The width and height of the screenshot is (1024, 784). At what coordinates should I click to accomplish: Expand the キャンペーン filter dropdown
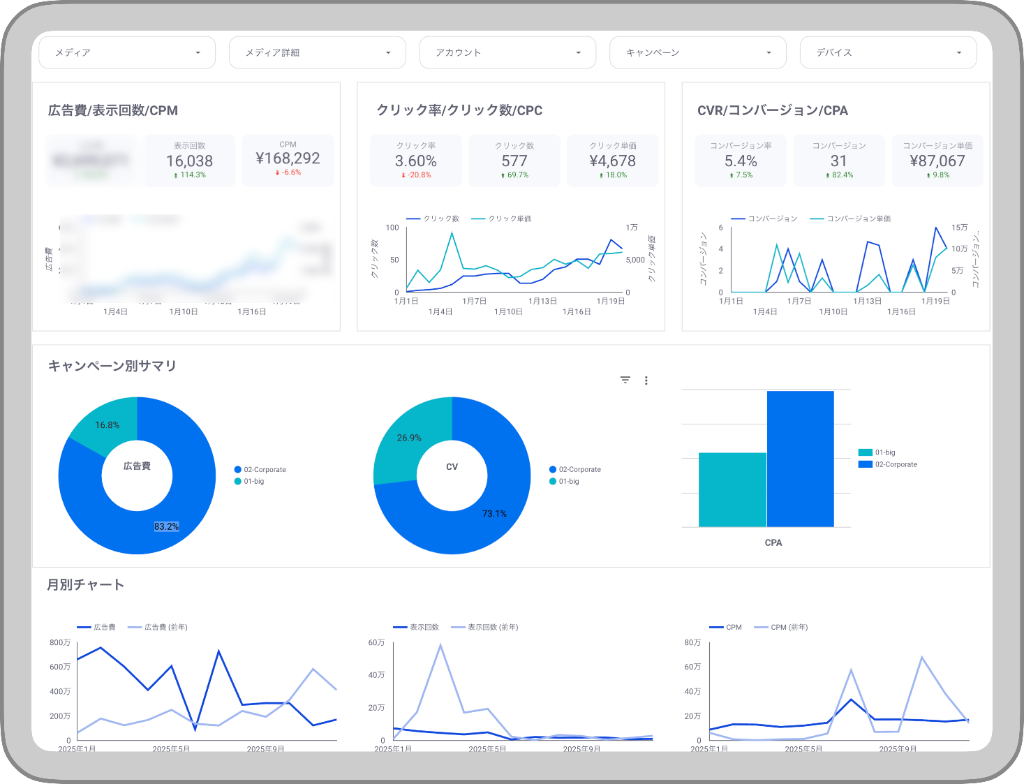point(697,52)
